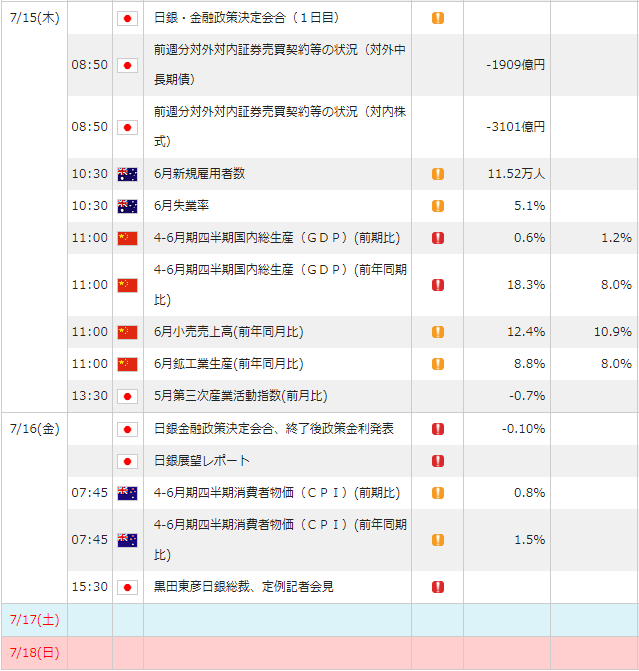Click the forecast value 1.2%

tap(616, 238)
